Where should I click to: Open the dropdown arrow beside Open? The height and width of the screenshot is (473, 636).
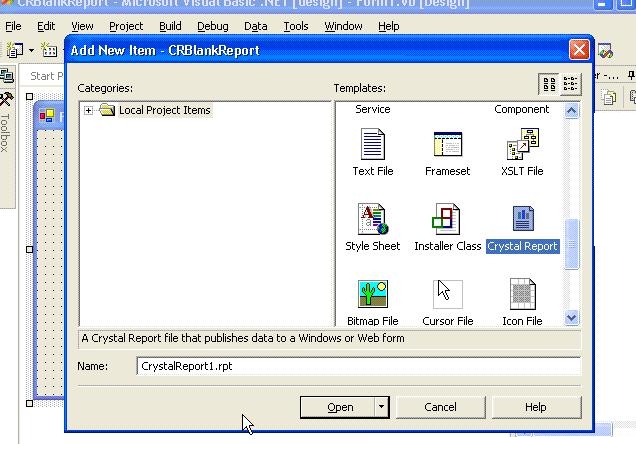pos(381,407)
